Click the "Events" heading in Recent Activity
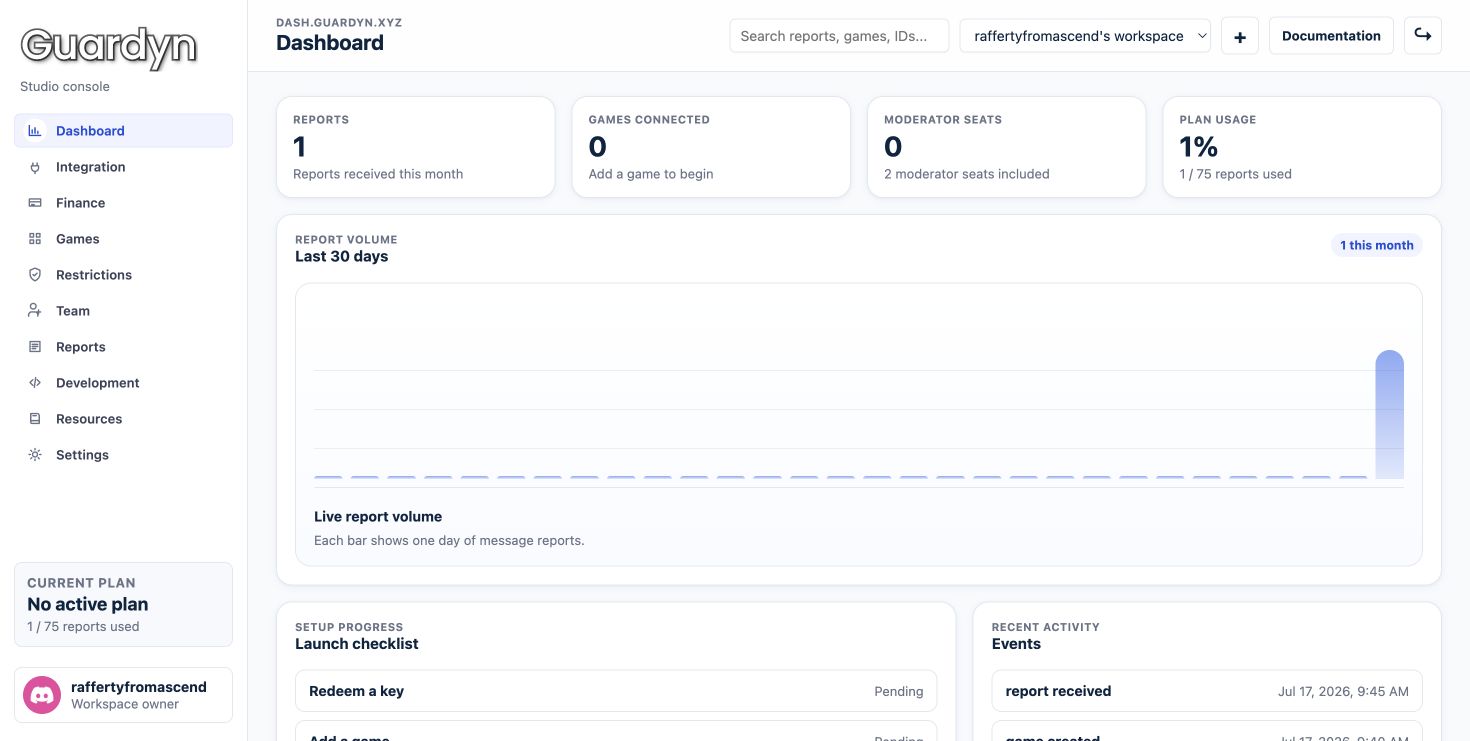Image resolution: width=1470 pixels, height=741 pixels. [x=1016, y=644]
